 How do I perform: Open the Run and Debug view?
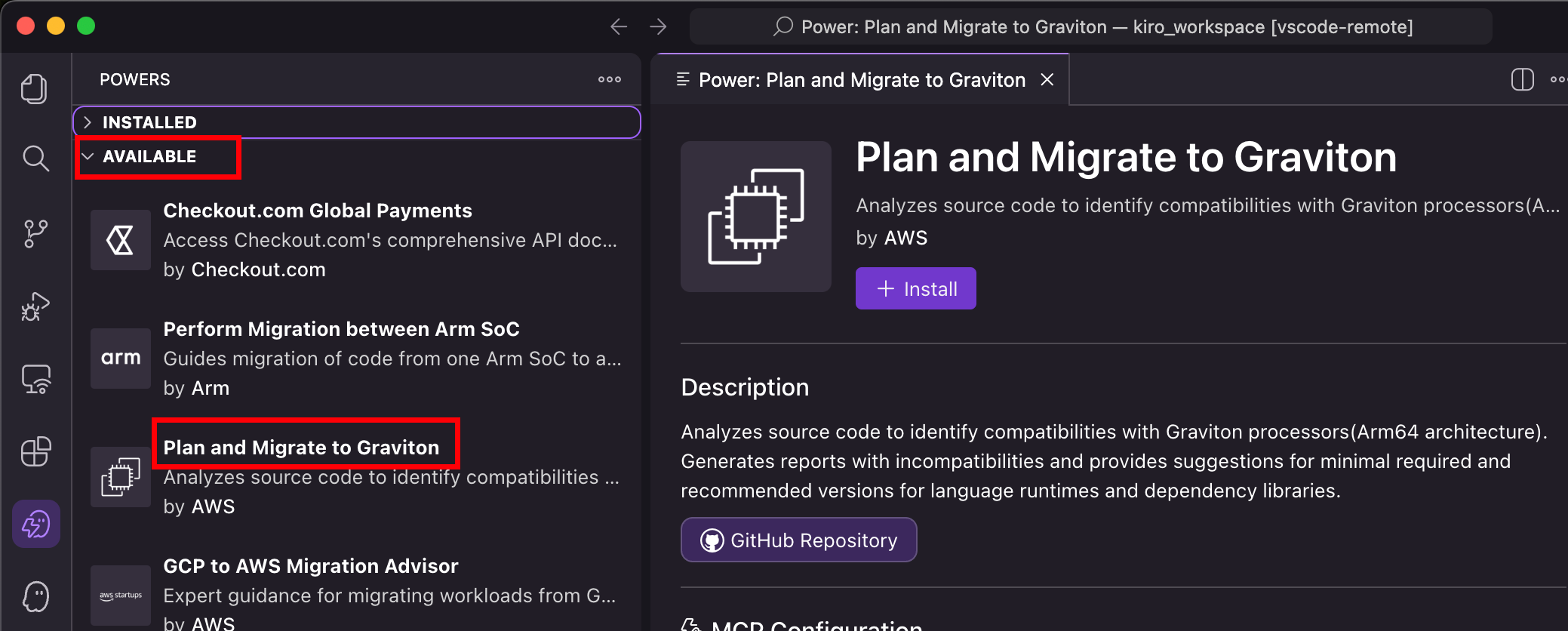pos(35,306)
